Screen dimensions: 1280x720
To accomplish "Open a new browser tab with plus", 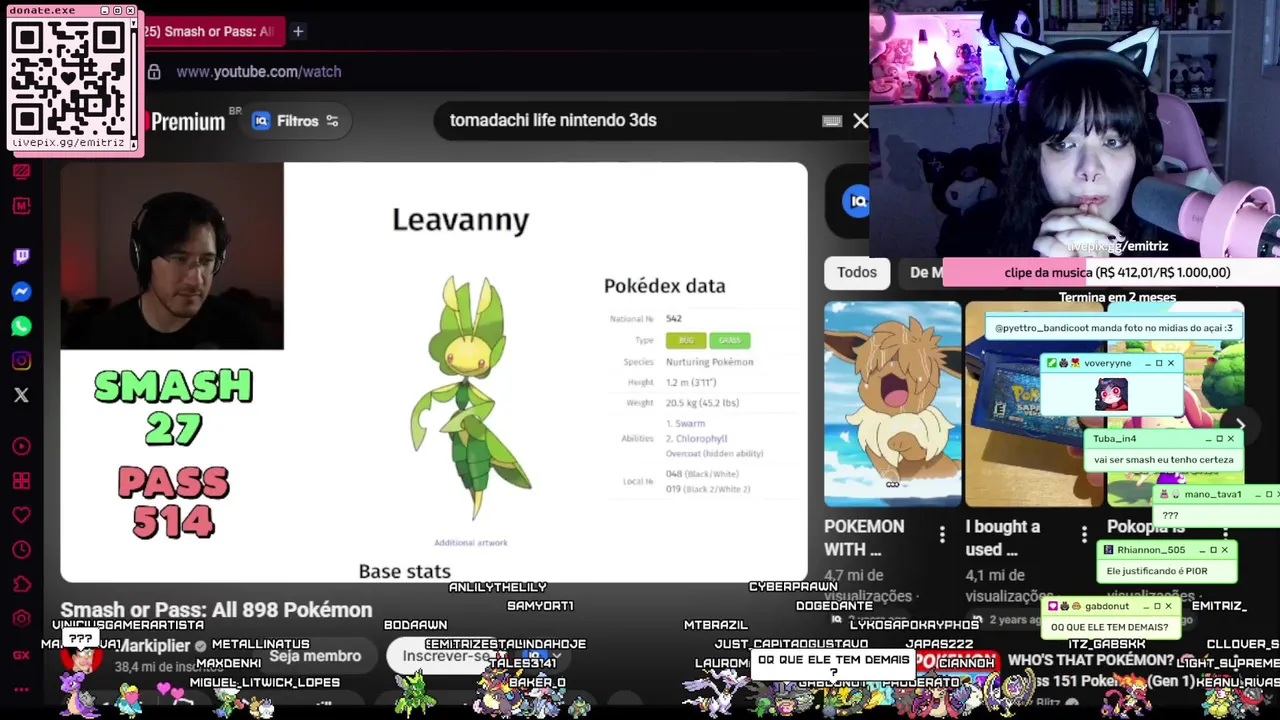I will 298,32.
